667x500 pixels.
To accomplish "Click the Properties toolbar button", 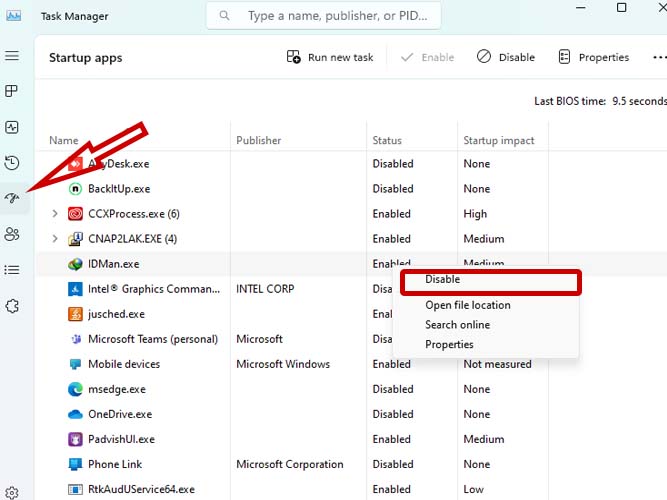I will pos(594,57).
